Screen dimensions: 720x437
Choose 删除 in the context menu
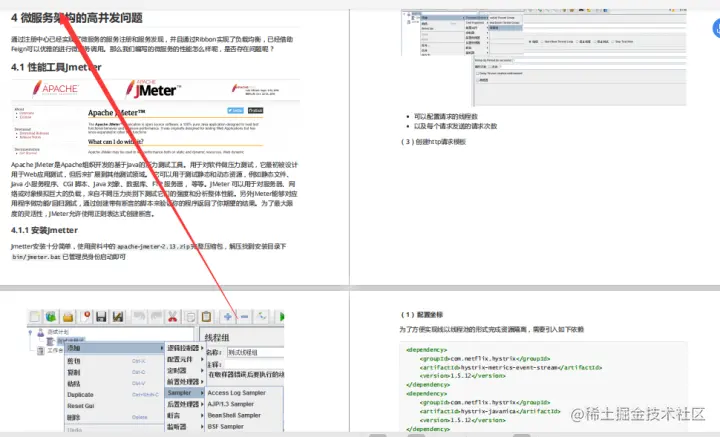click(x=115, y=417)
